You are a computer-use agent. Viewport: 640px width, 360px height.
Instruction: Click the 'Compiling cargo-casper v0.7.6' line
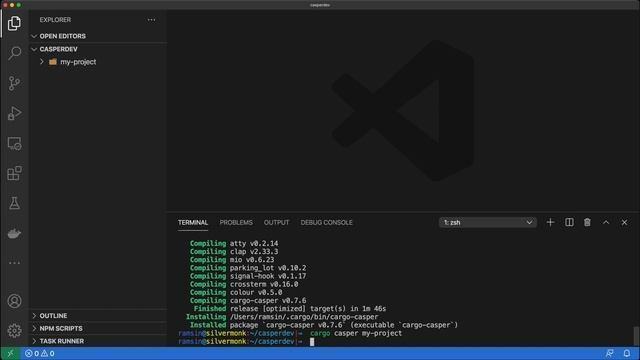click(248, 300)
